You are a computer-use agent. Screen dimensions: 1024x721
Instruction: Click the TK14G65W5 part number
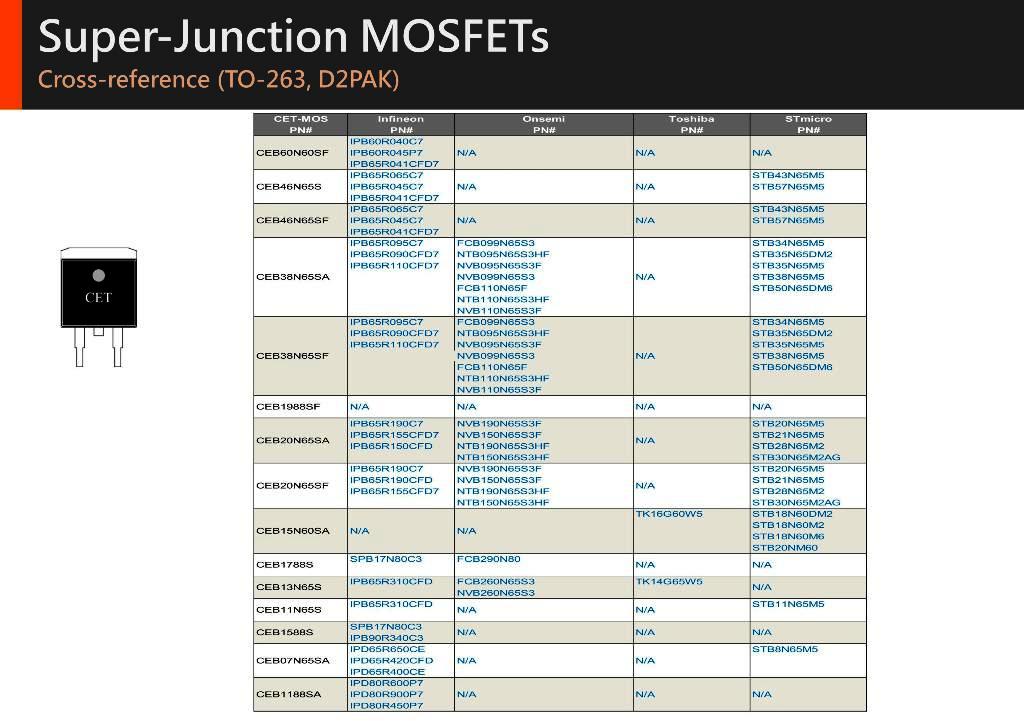point(669,581)
